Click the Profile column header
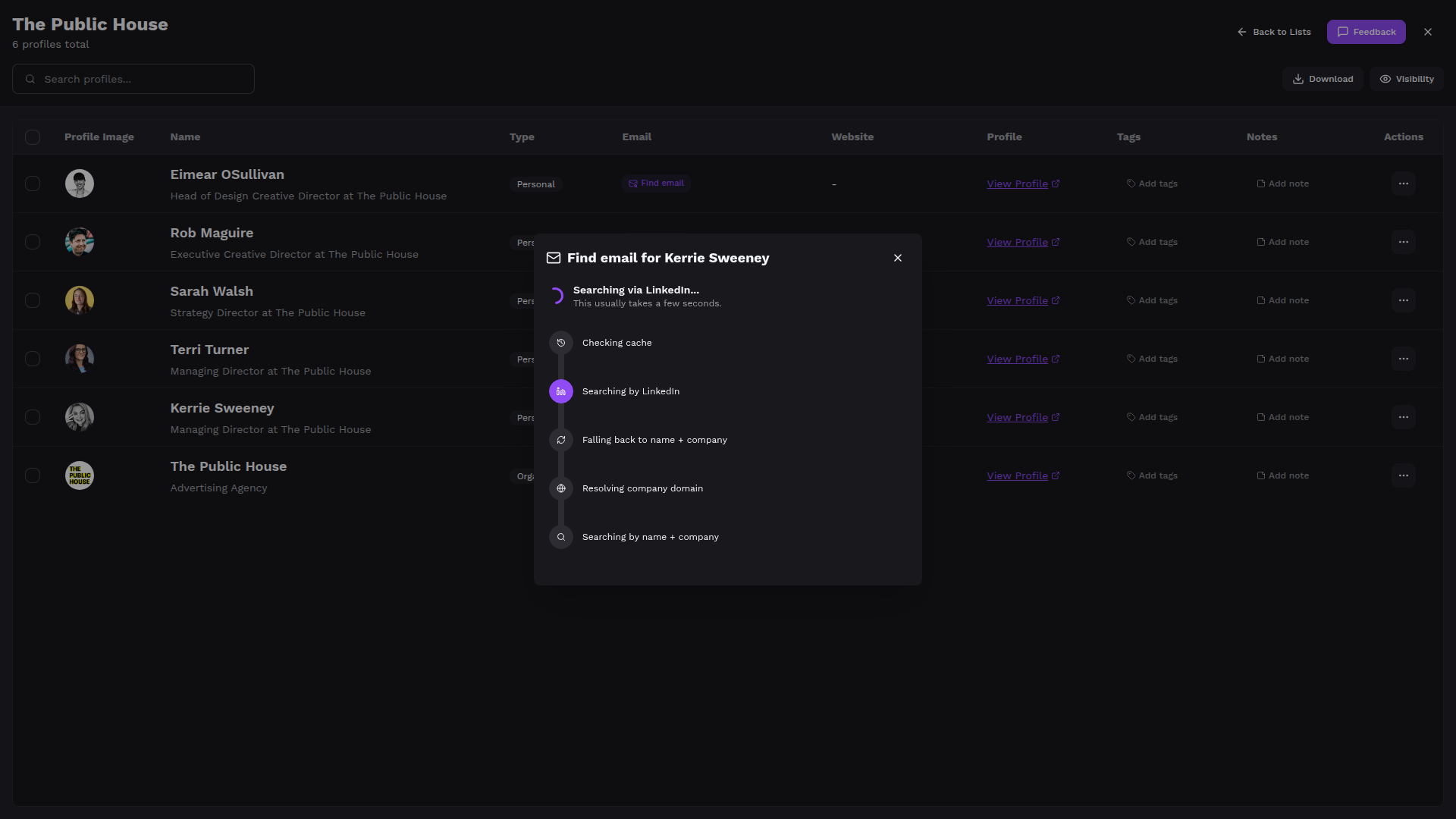1456x819 pixels. (1004, 137)
